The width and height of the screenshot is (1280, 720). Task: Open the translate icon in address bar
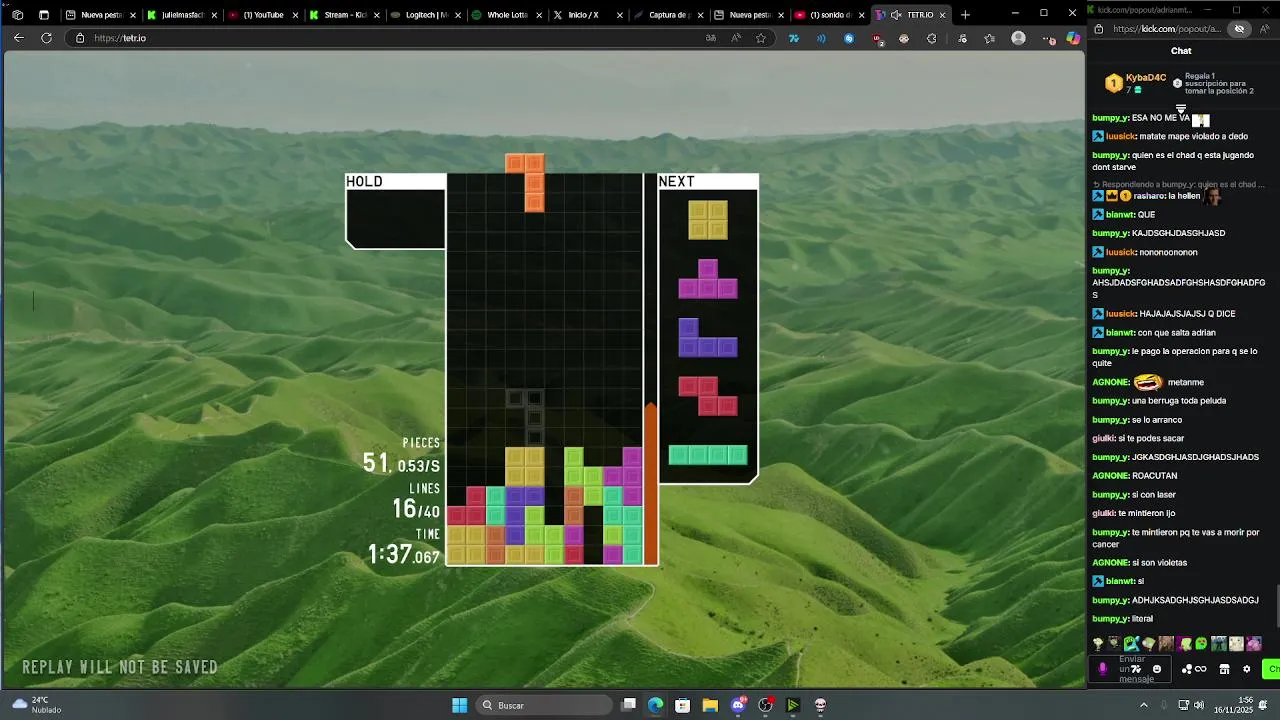click(x=711, y=38)
